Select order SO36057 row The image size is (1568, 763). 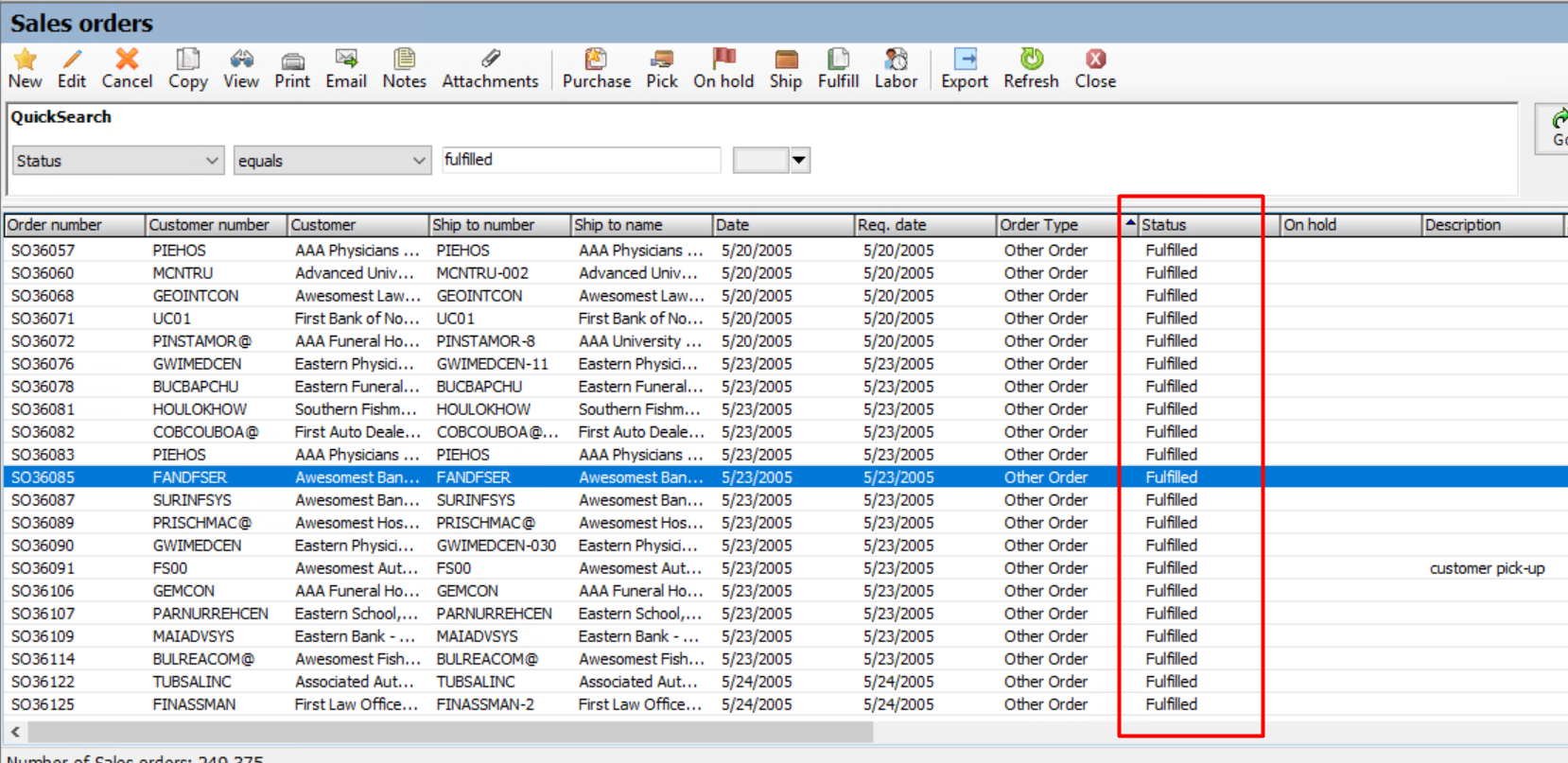point(784,251)
